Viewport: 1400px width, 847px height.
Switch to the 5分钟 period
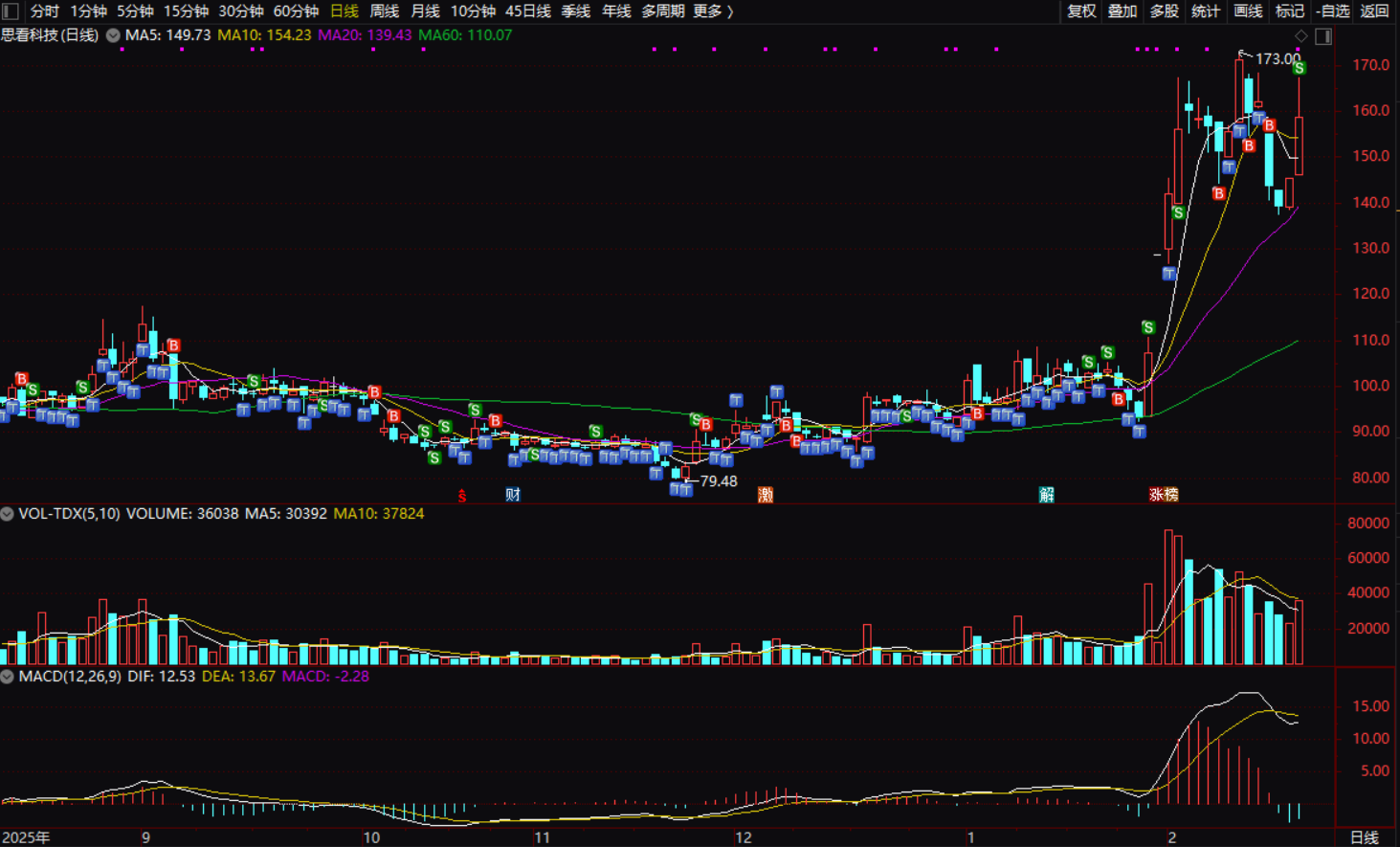[135, 11]
